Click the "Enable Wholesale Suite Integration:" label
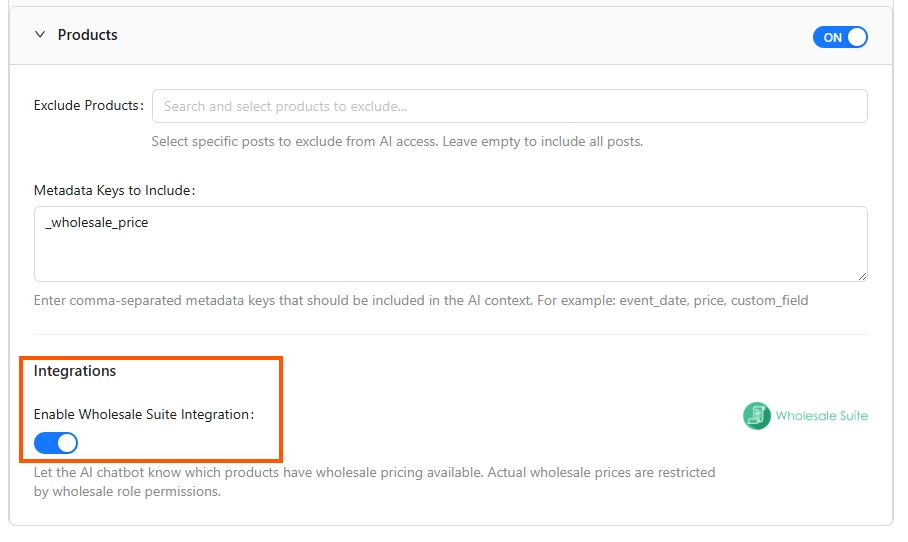Image resolution: width=908 pixels, height=542 pixels. (x=144, y=414)
